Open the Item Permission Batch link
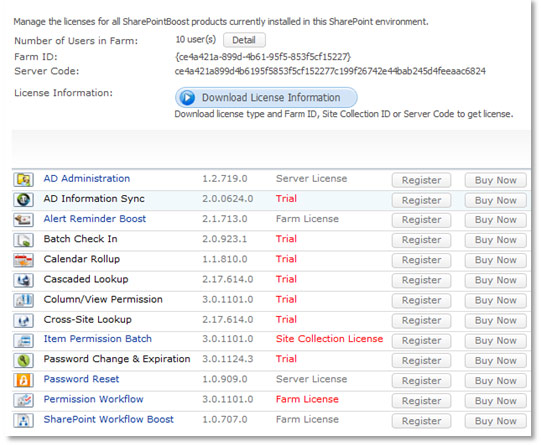Image resolution: width=541 pixels, height=445 pixels. [x=98, y=339]
